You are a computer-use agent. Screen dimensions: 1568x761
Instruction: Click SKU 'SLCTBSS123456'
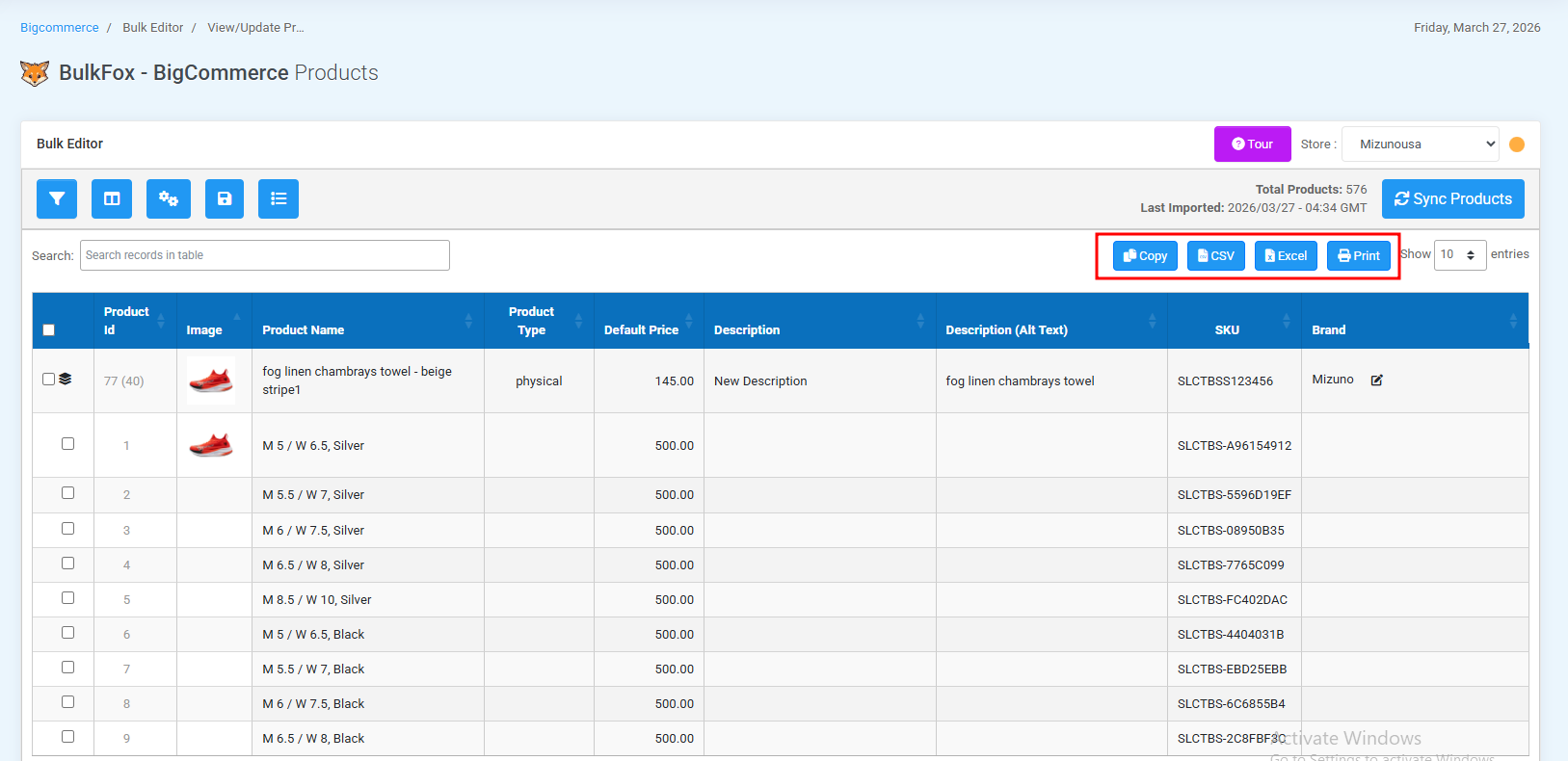point(1225,381)
